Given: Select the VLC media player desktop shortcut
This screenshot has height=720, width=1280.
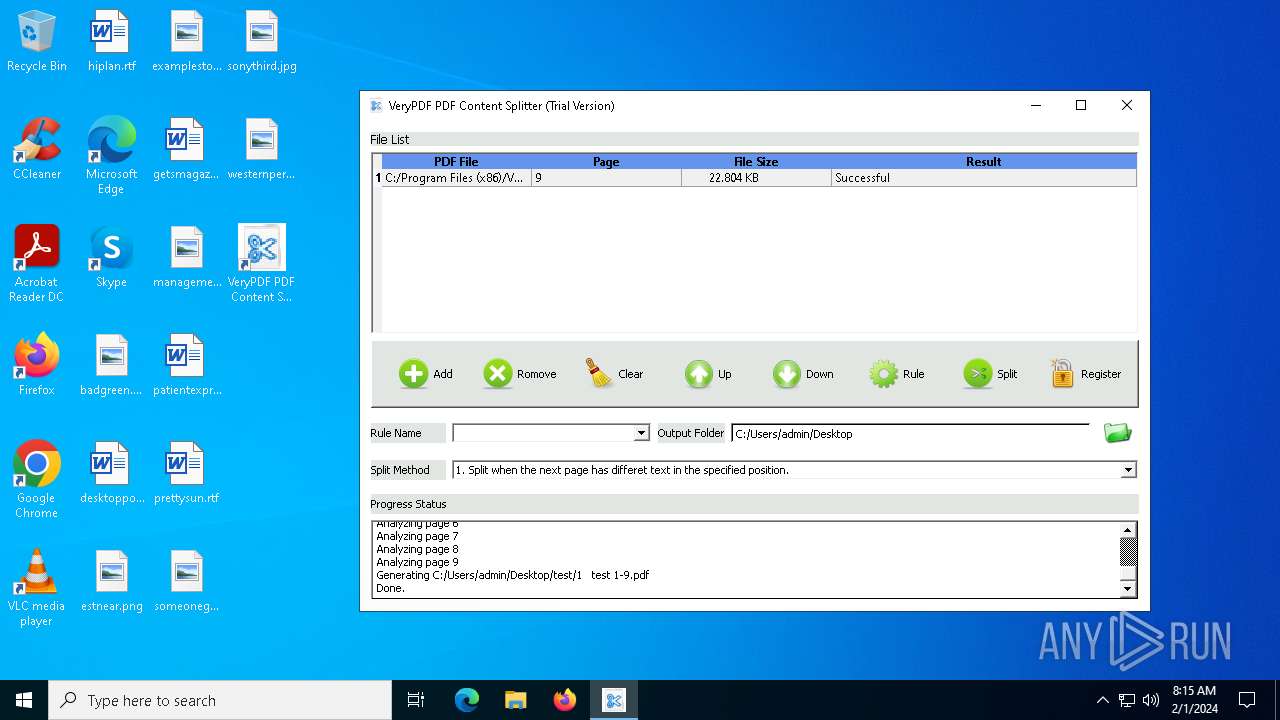Looking at the screenshot, I should click(37, 588).
